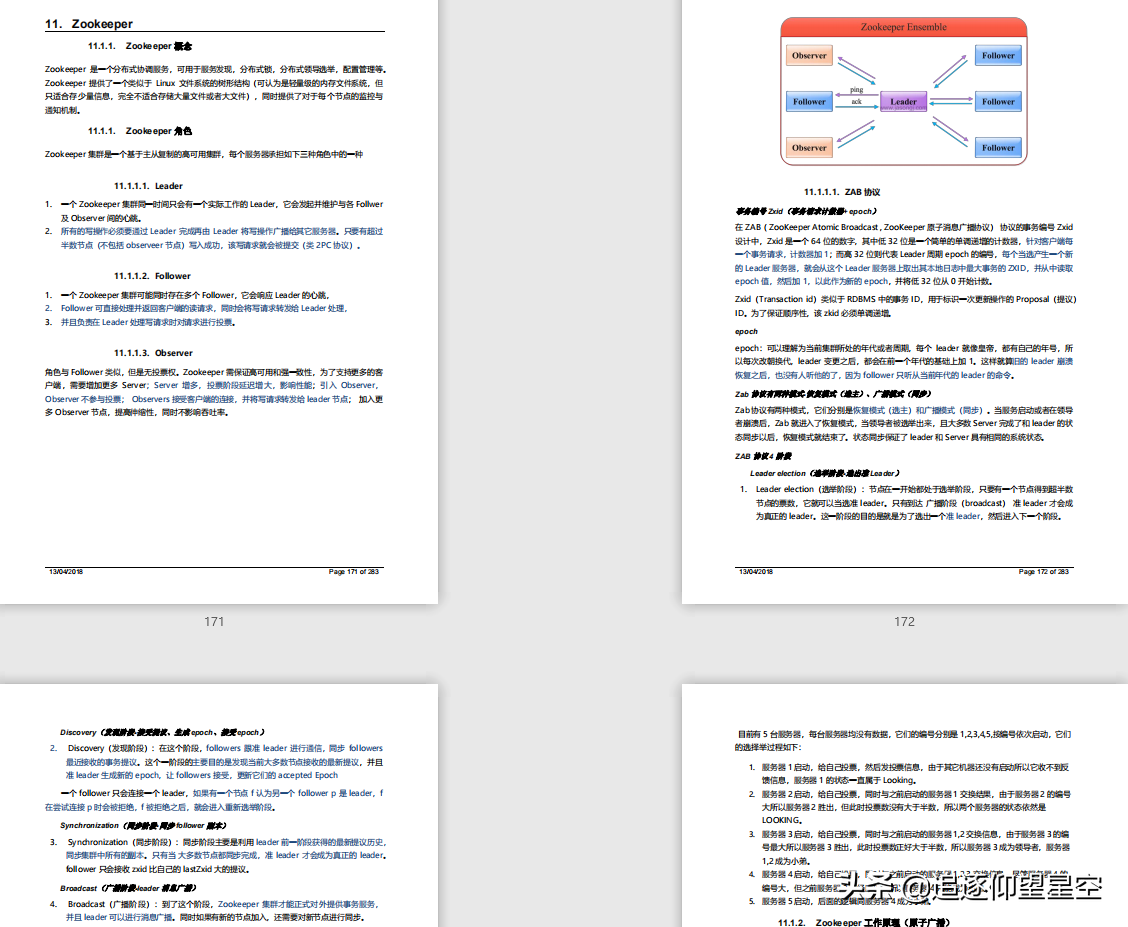Click the Follower box left of Leader
Screen dimensions: 1128x927
pos(809,101)
